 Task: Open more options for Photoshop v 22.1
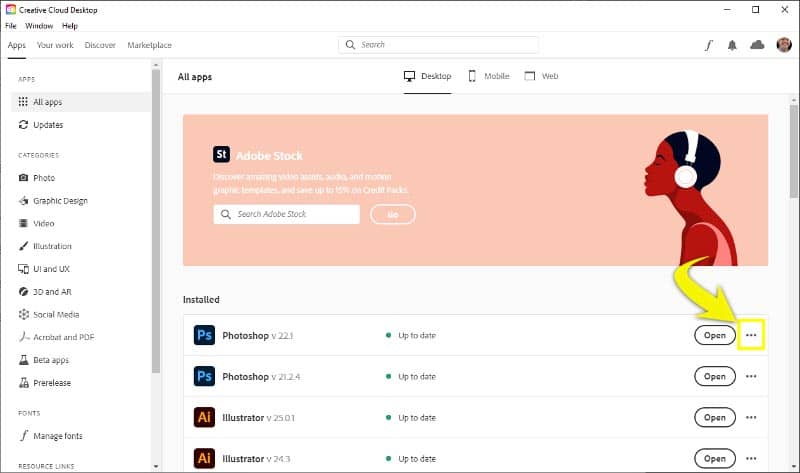[x=751, y=335]
